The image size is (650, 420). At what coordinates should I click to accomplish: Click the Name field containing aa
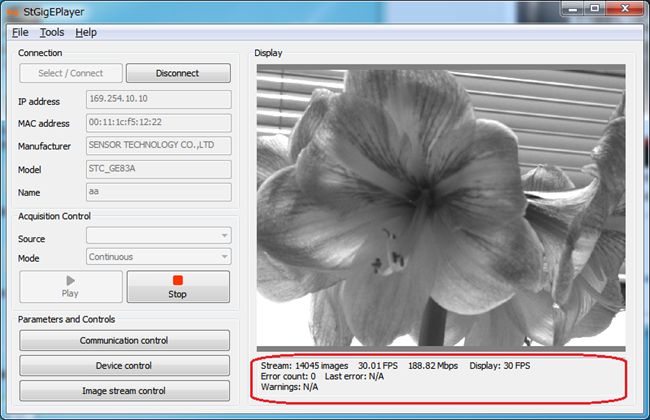tap(158, 192)
